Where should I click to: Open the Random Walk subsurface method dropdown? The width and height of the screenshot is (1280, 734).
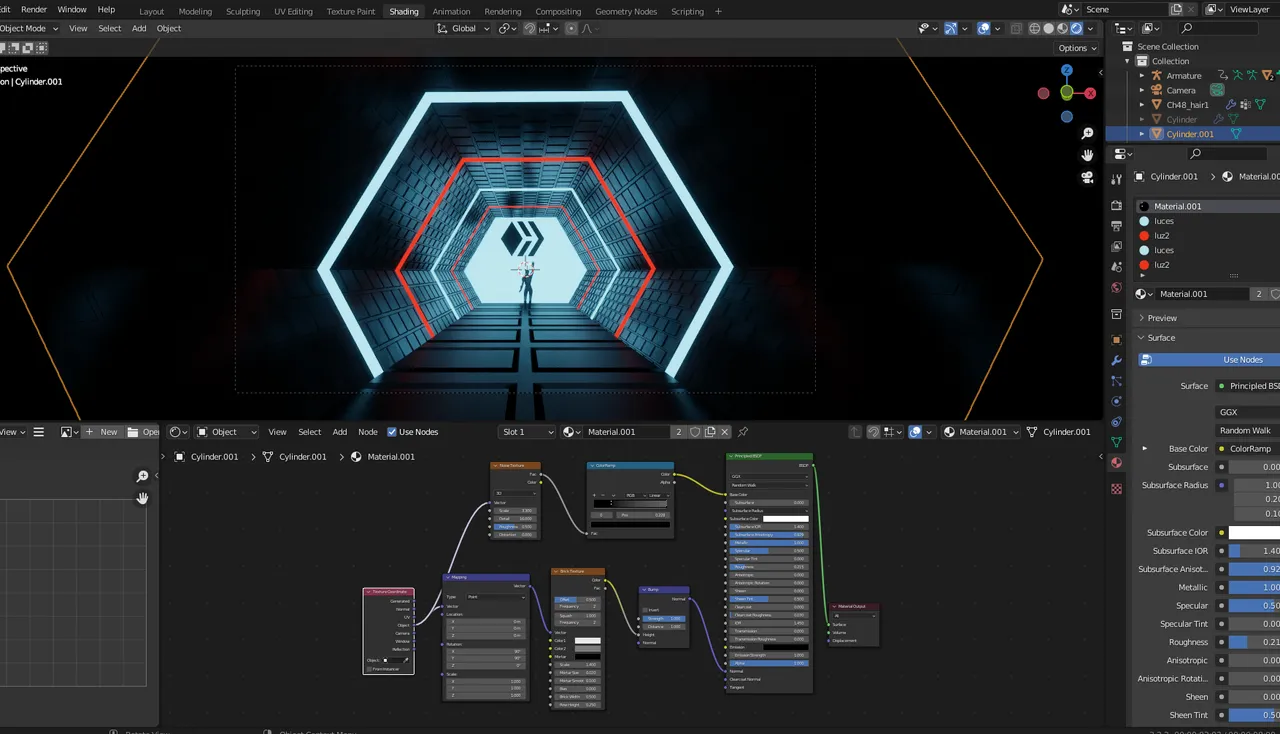tap(1248, 430)
